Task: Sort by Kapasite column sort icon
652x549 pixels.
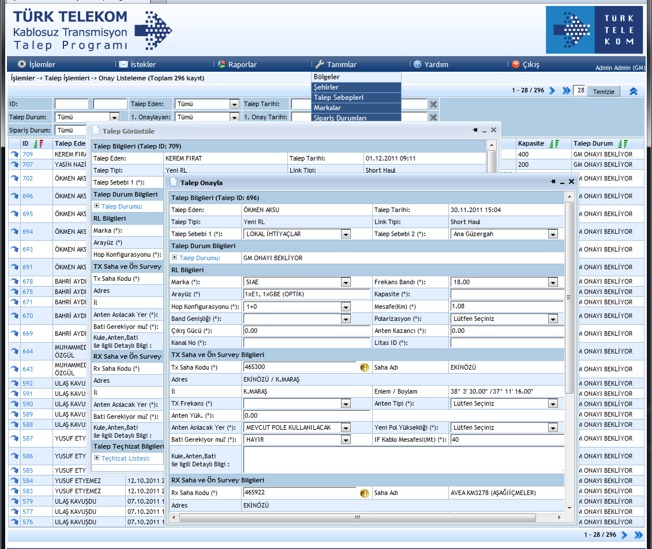Action: (554, 144)
